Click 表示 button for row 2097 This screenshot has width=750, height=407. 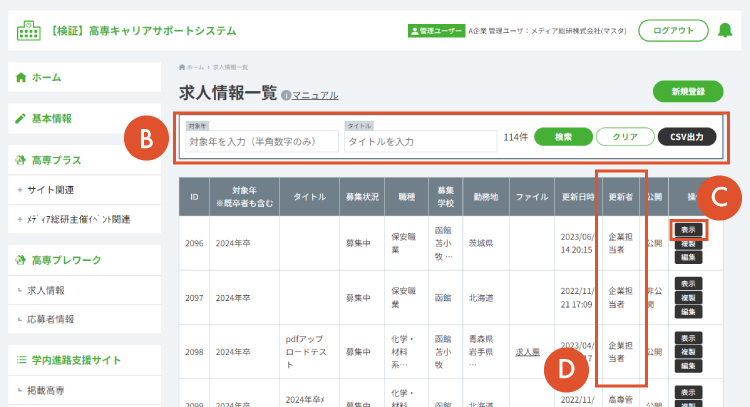688,284
